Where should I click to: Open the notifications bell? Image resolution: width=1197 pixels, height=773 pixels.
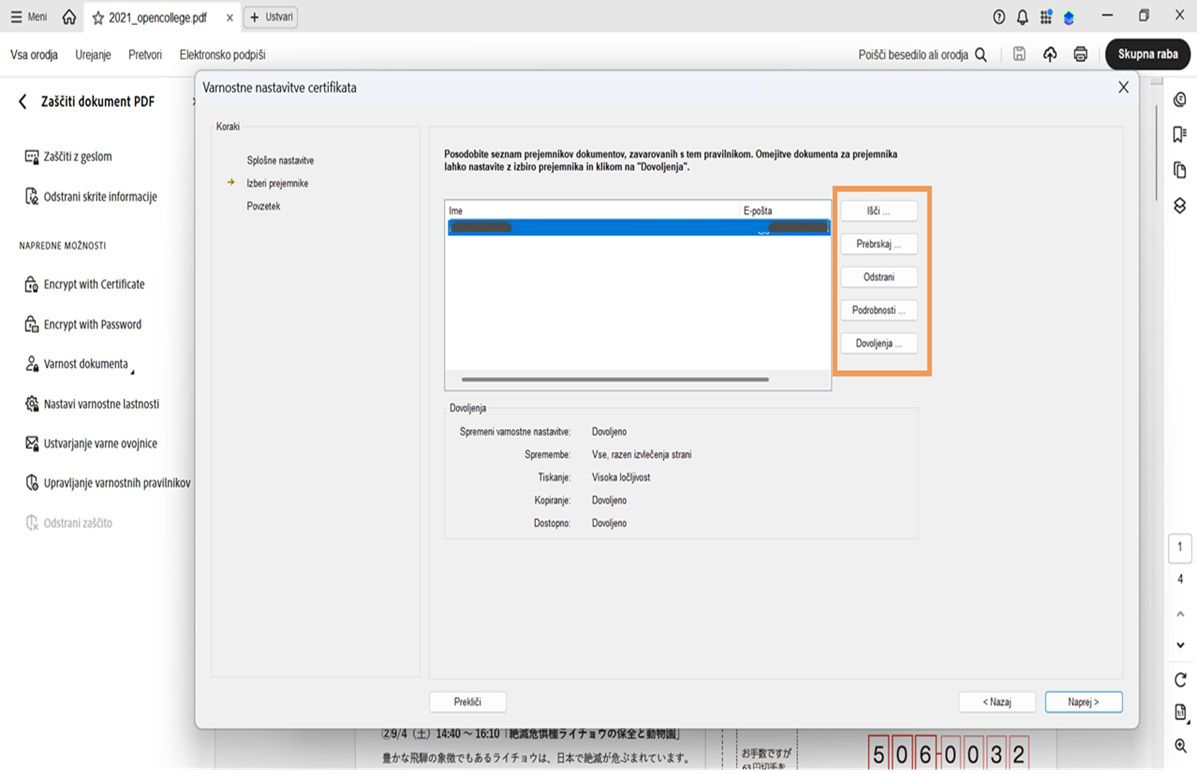(1022, 17)
